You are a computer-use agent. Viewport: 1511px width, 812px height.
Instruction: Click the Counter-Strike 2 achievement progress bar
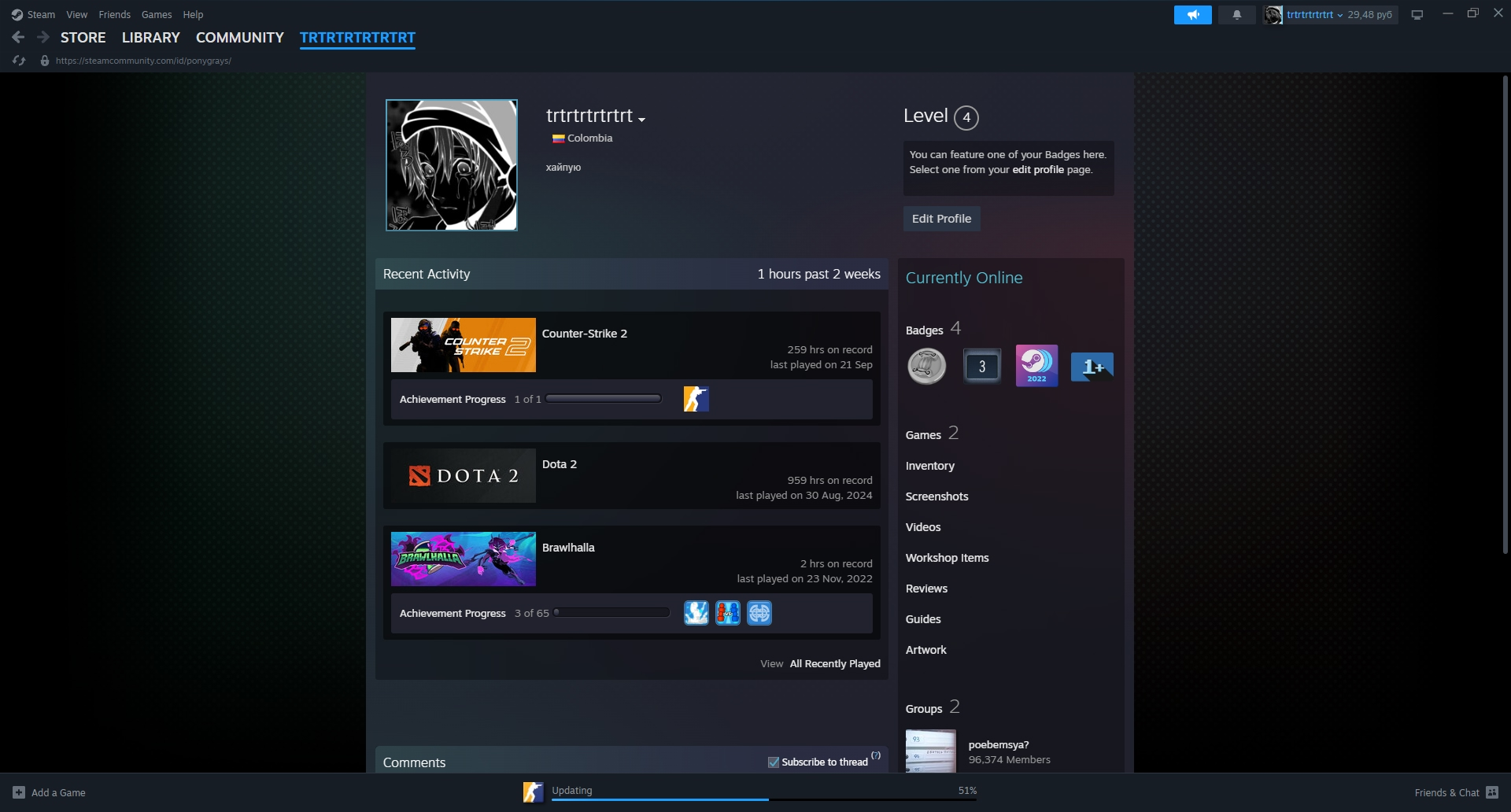(x=604, y=399)
